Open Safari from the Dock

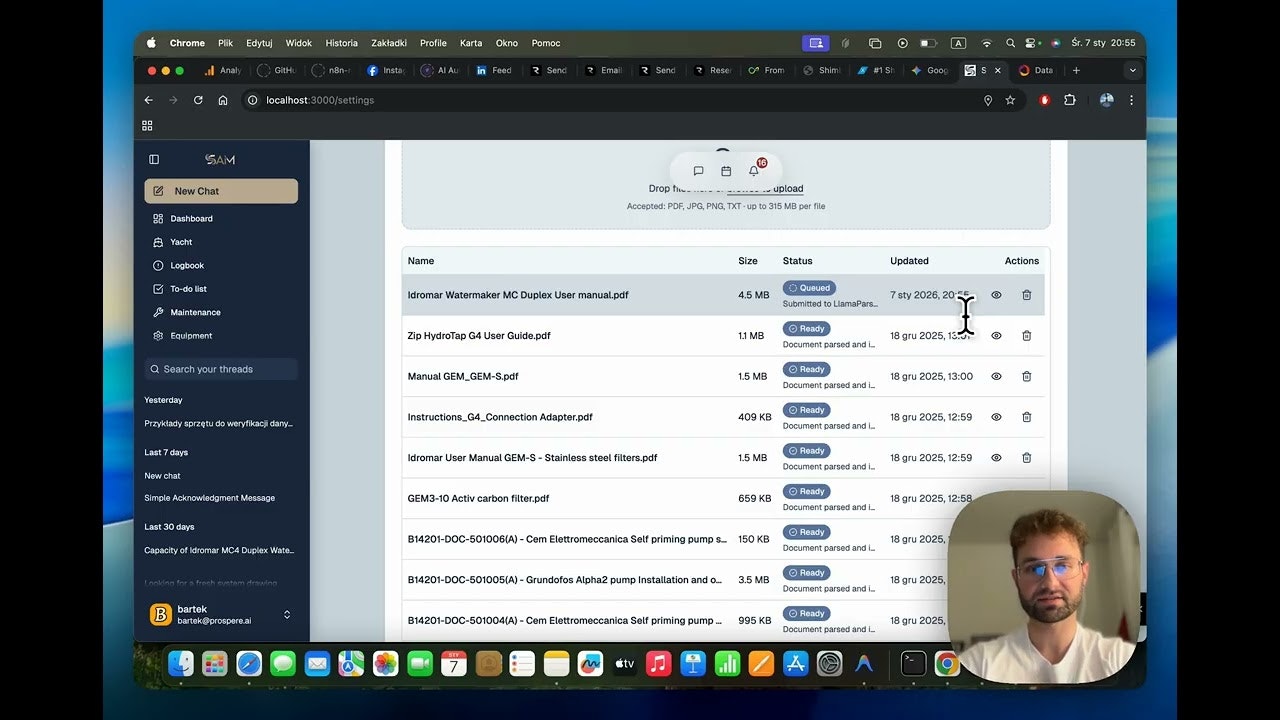coord(249,663)
